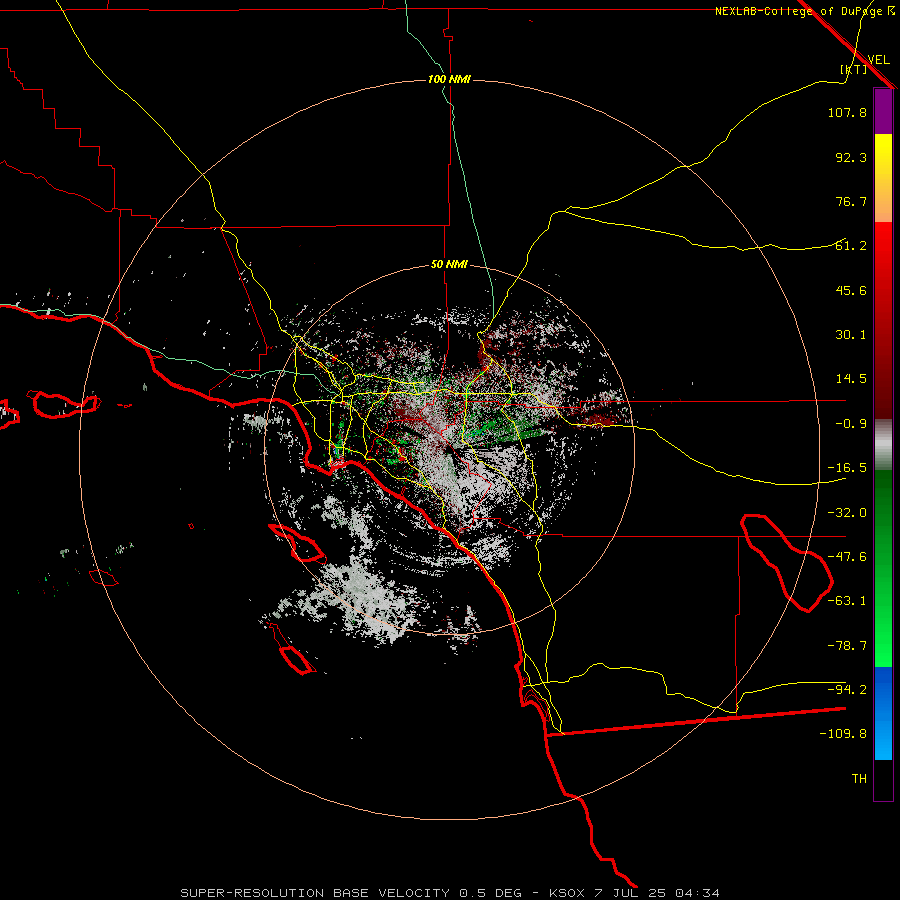The image size is (900, 900).
Task: Click the 76.7 value on velocity scale
Action: pos(851,201)
